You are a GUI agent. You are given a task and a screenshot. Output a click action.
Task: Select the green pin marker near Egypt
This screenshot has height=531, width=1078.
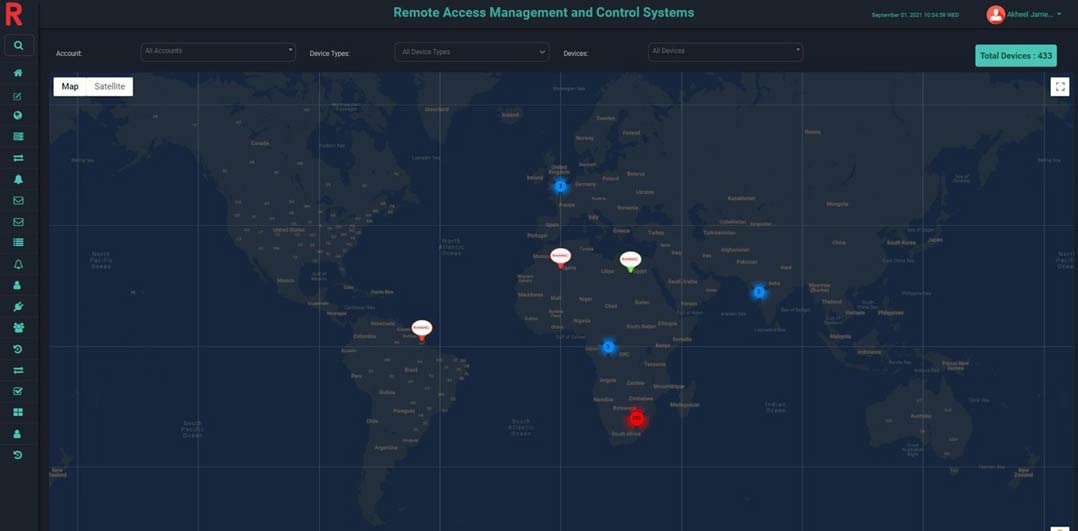pyautogui.click(x=630, y=260)
